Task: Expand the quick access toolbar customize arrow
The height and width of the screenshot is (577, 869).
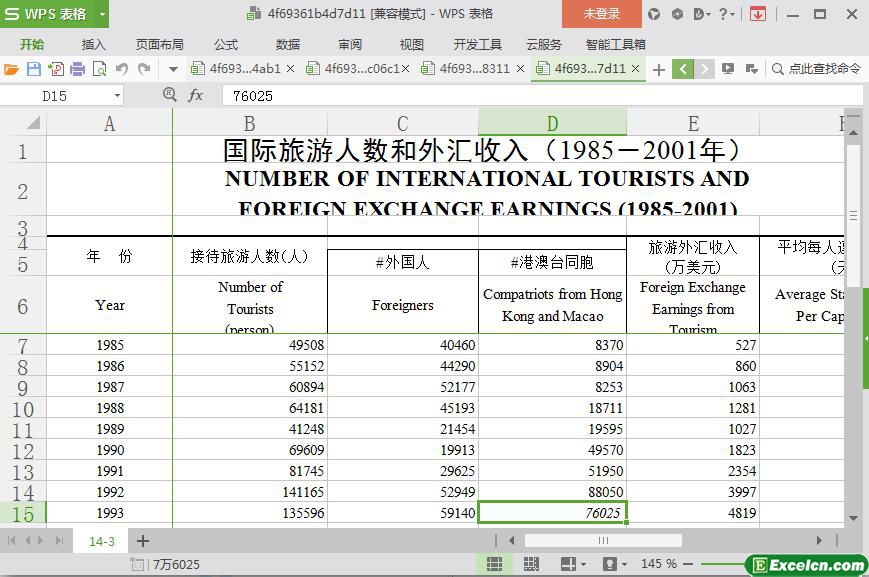Action: (x=173, y=69)
